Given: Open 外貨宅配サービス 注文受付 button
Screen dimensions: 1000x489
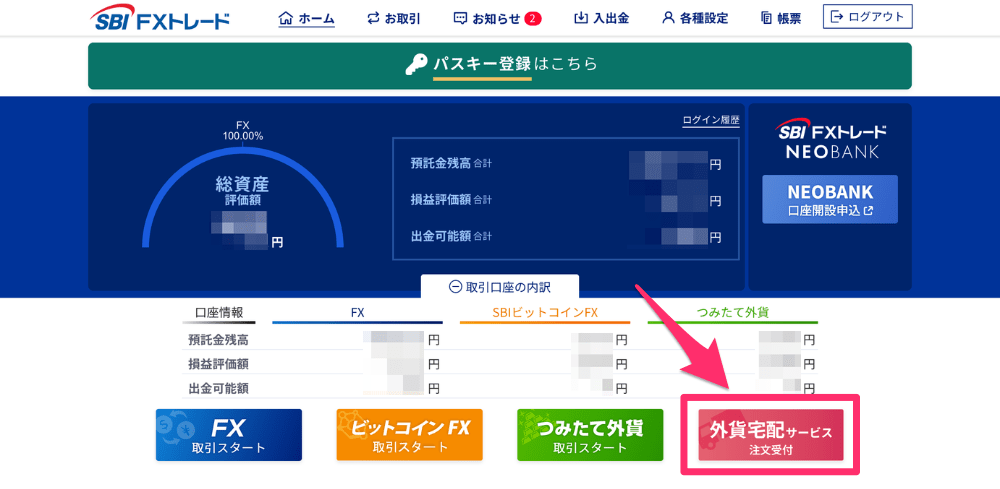Looking at the screenshot, I should (x=771, y=435).
